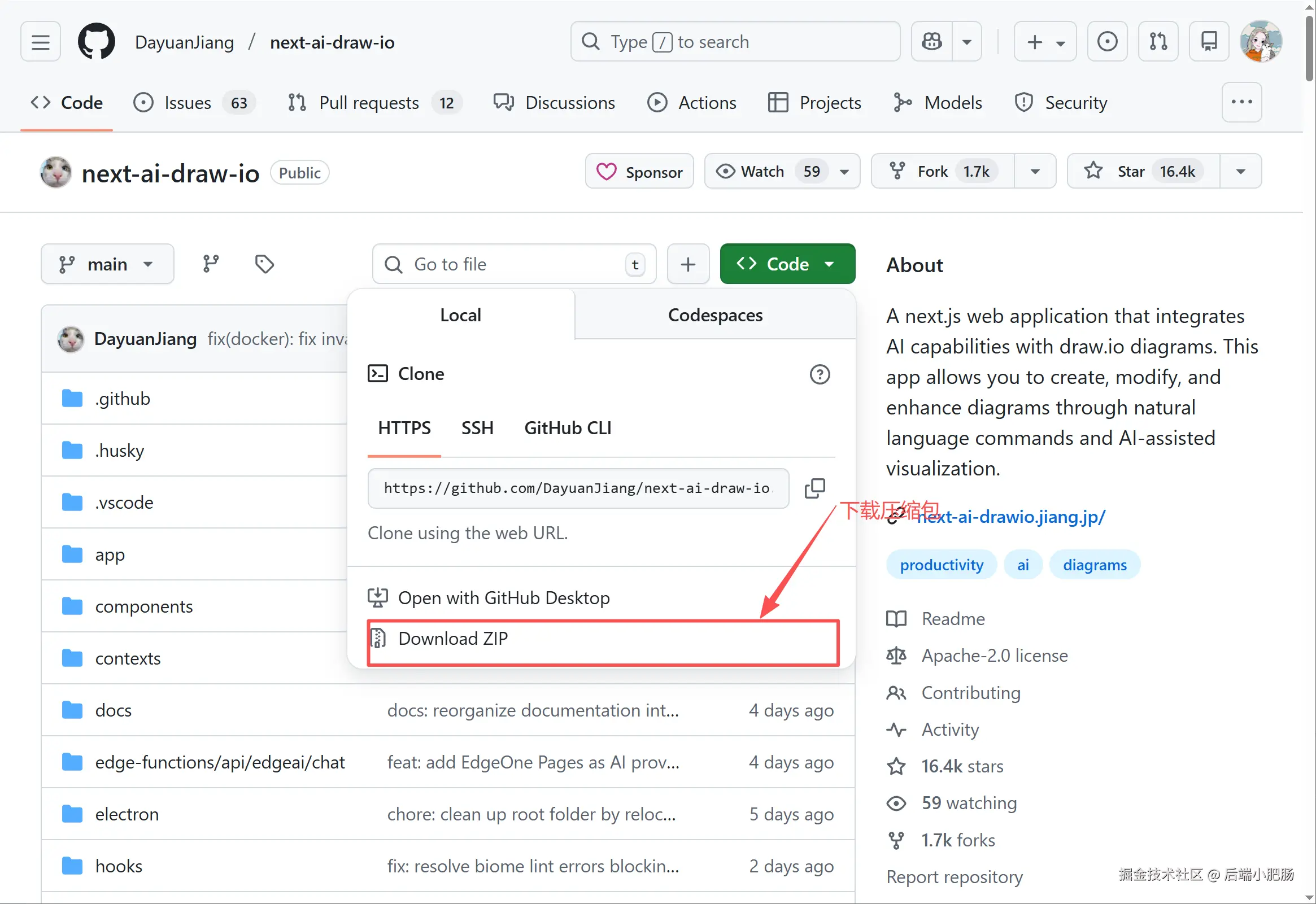Open the Fork dropdown arrow
Viewport: 1316px width, 904px height.
(1035, 171)
